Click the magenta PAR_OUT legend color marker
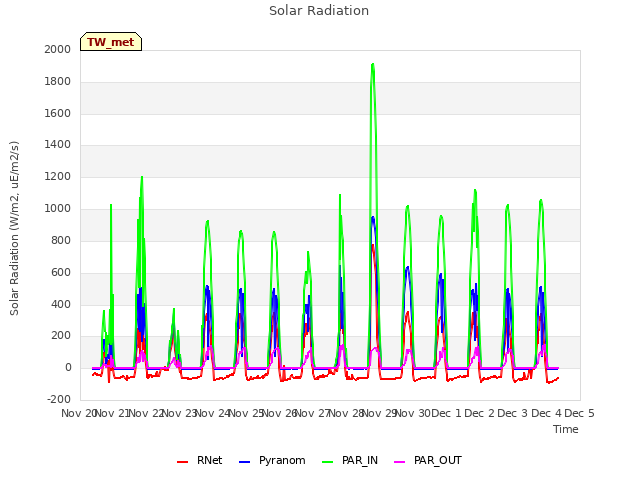The height and width of the screenshot is (480, 640). coord(400,462)
